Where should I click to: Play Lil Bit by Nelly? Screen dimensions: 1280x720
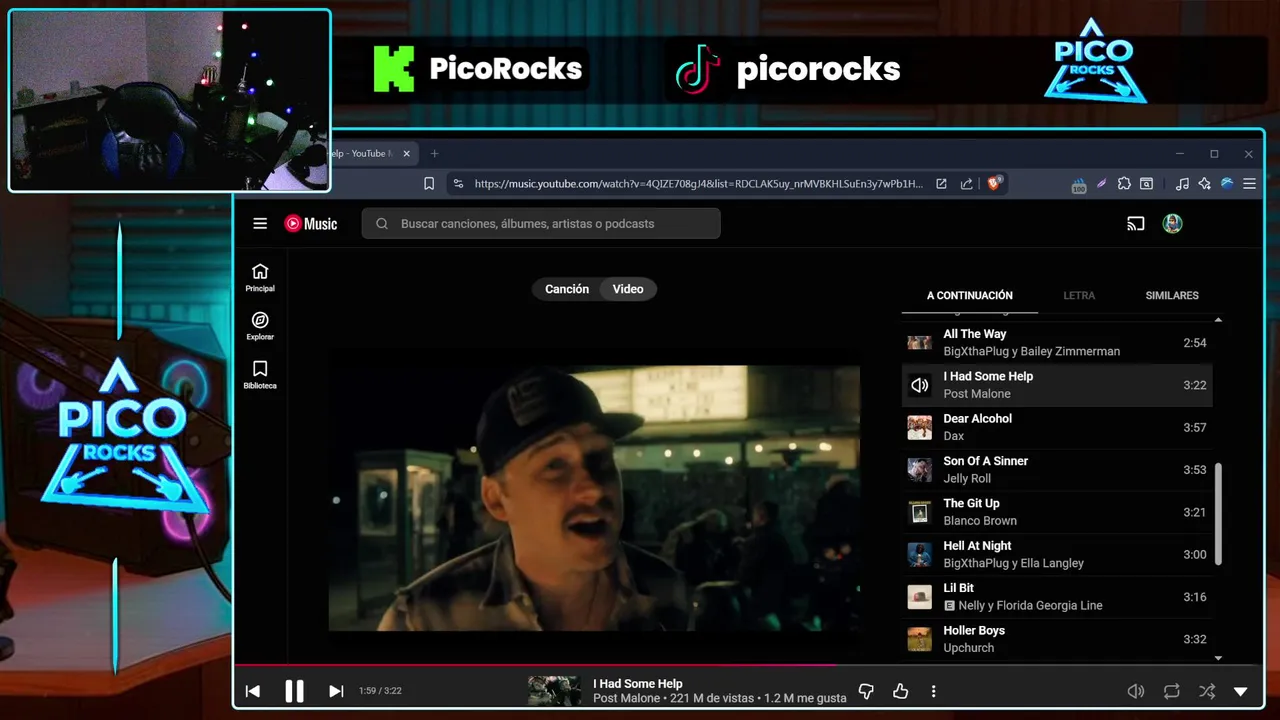pos(1057,597)
